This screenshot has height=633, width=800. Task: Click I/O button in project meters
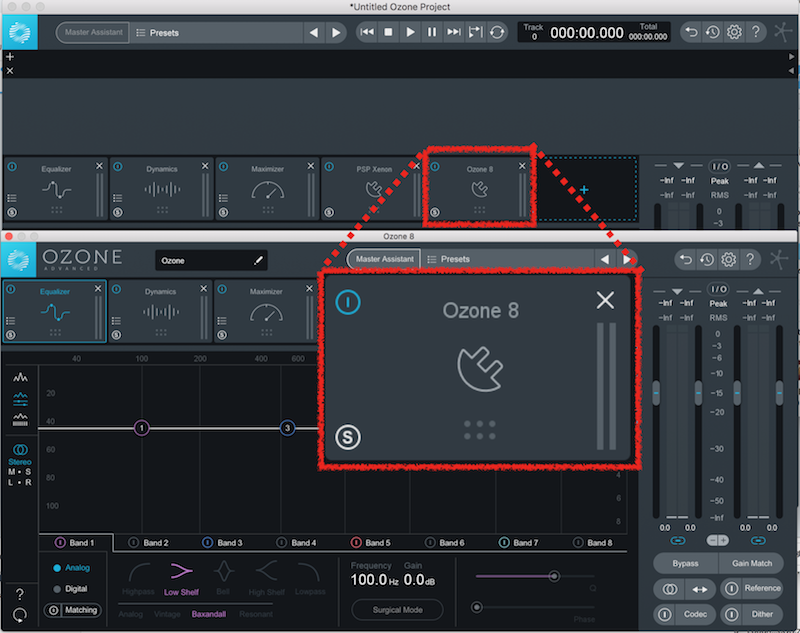coord(719,166)
